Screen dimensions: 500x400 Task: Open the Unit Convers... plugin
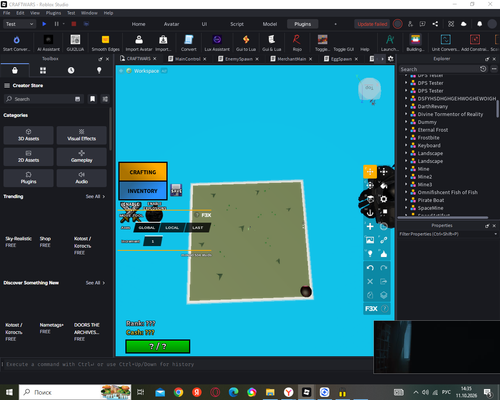tap(445, 43)
